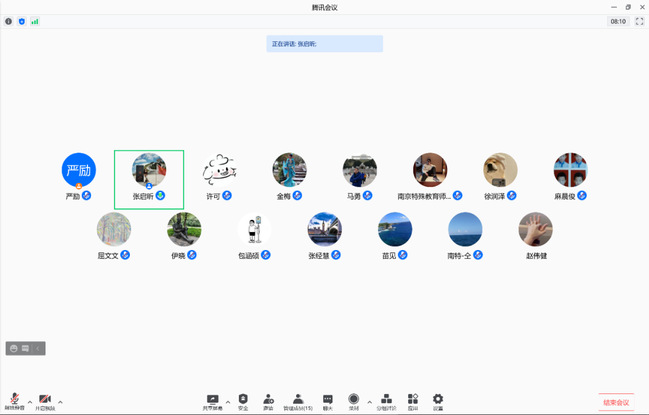
Task: Unmute the microphone
Action: [15, 401]
